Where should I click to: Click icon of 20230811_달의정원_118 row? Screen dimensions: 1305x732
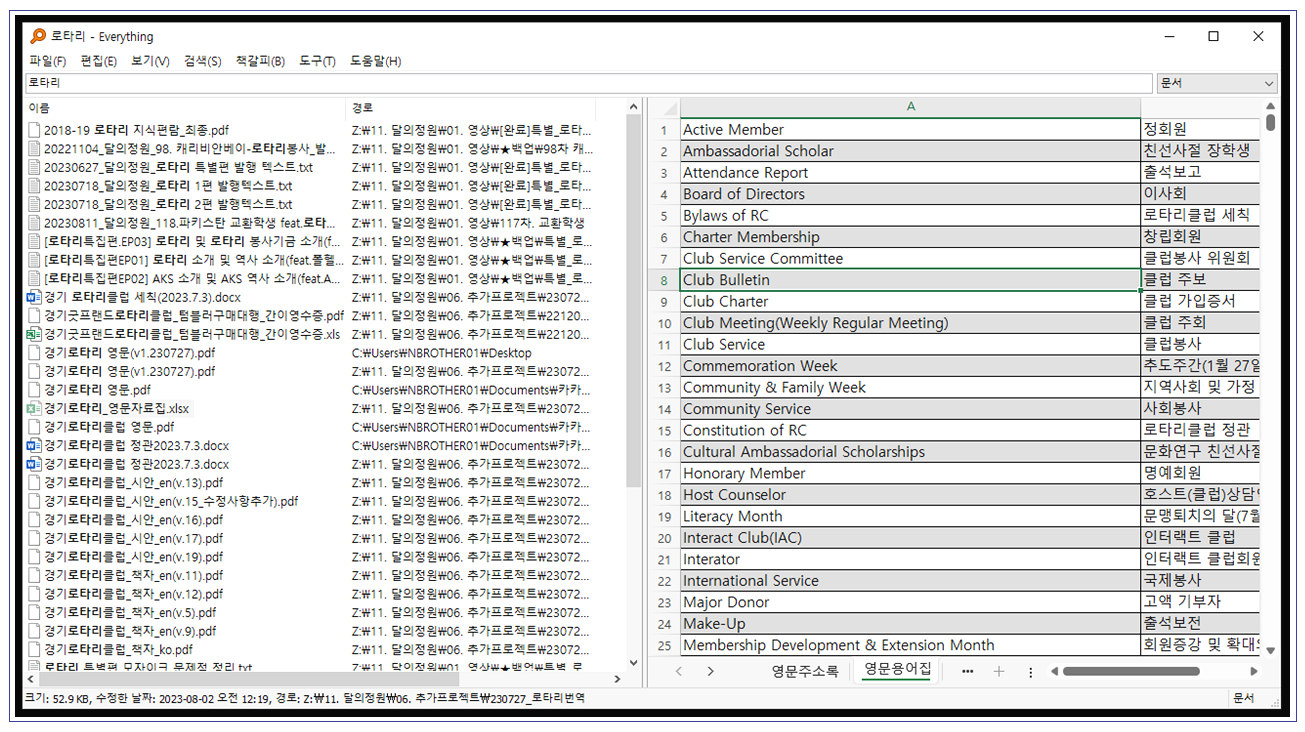pos(34,222)
